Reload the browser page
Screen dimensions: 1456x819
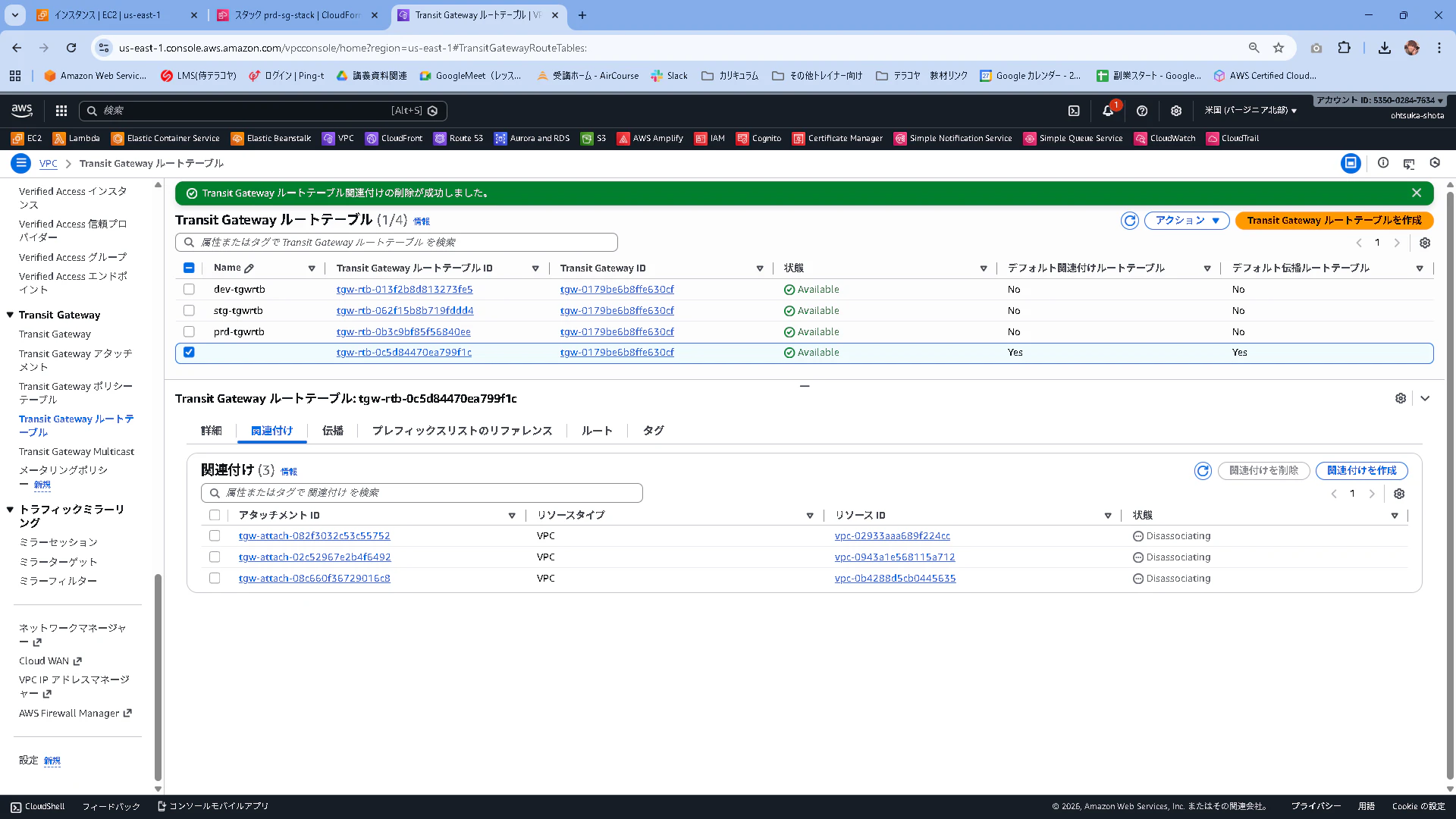click(71, 48)
